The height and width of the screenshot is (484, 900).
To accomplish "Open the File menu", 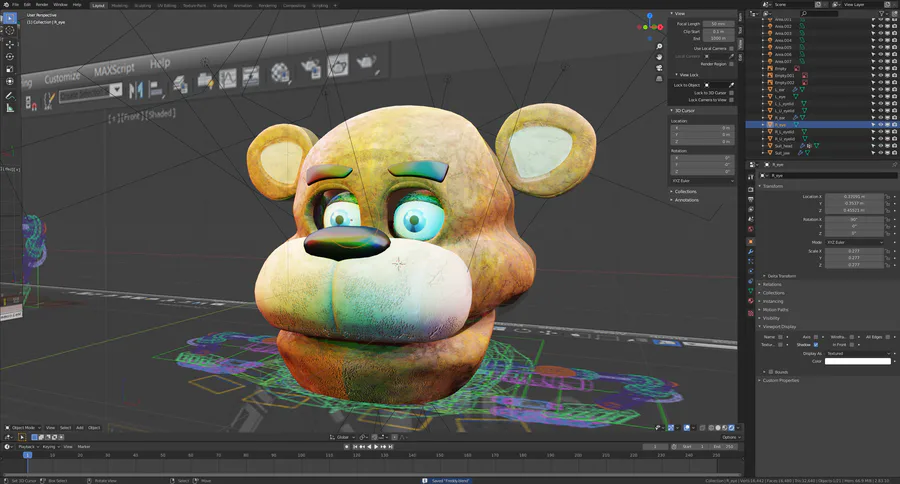I will [15, 5].
